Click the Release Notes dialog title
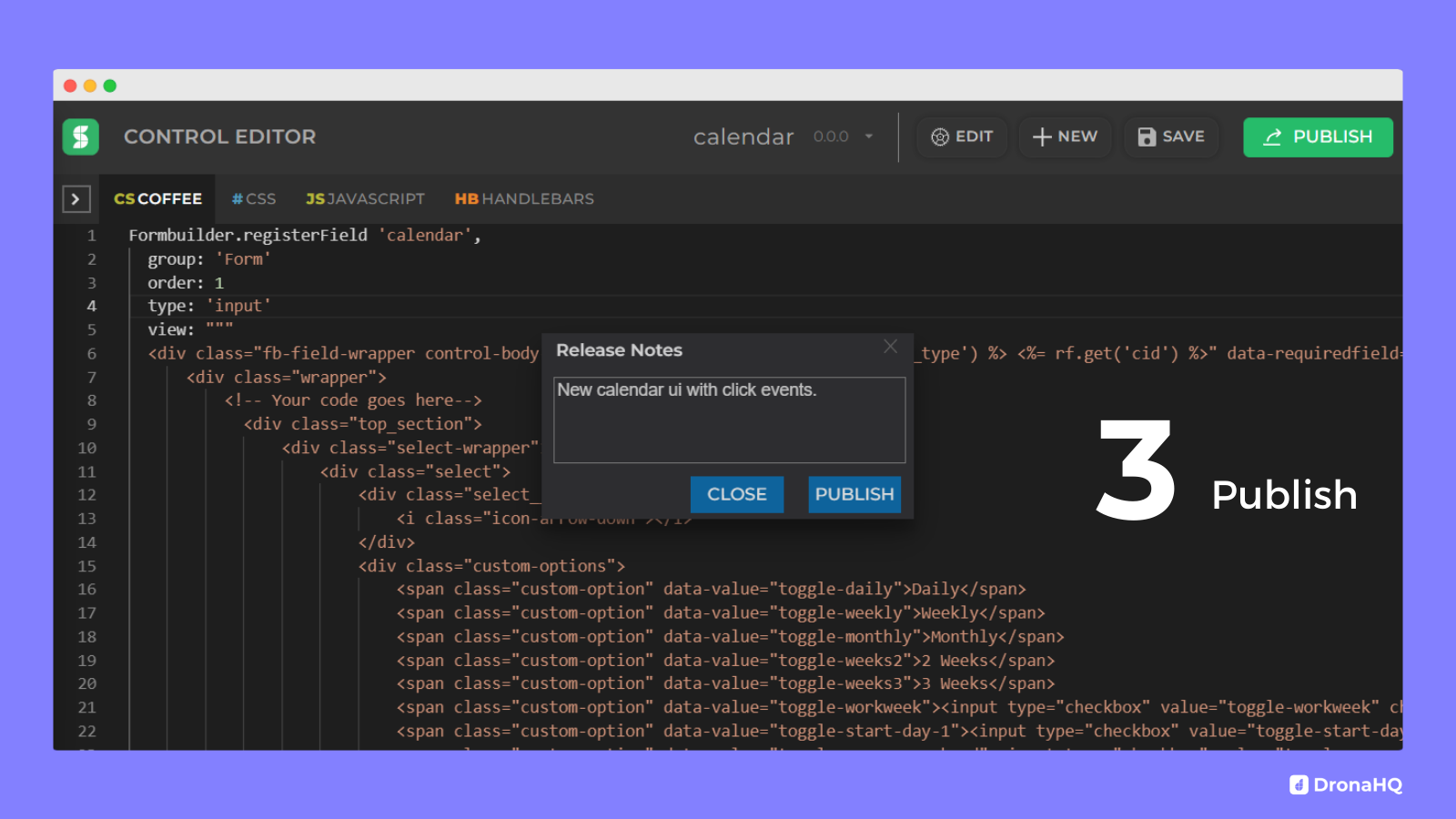Image resolution: width=1456 pixels, height=819 pixels. tap(619, 350)
